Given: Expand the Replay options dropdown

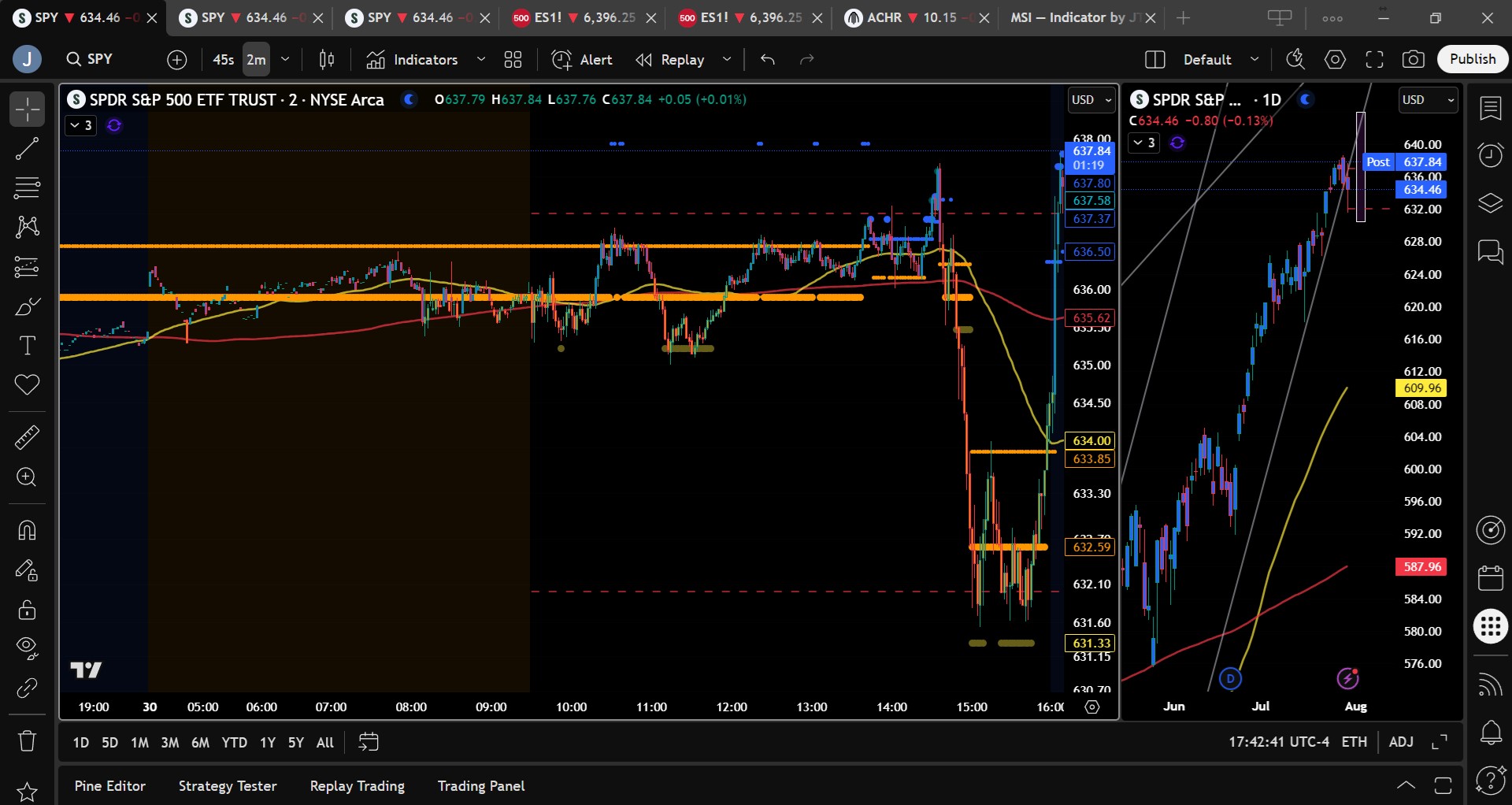Looking at the screenshot, I should (727, 59).
